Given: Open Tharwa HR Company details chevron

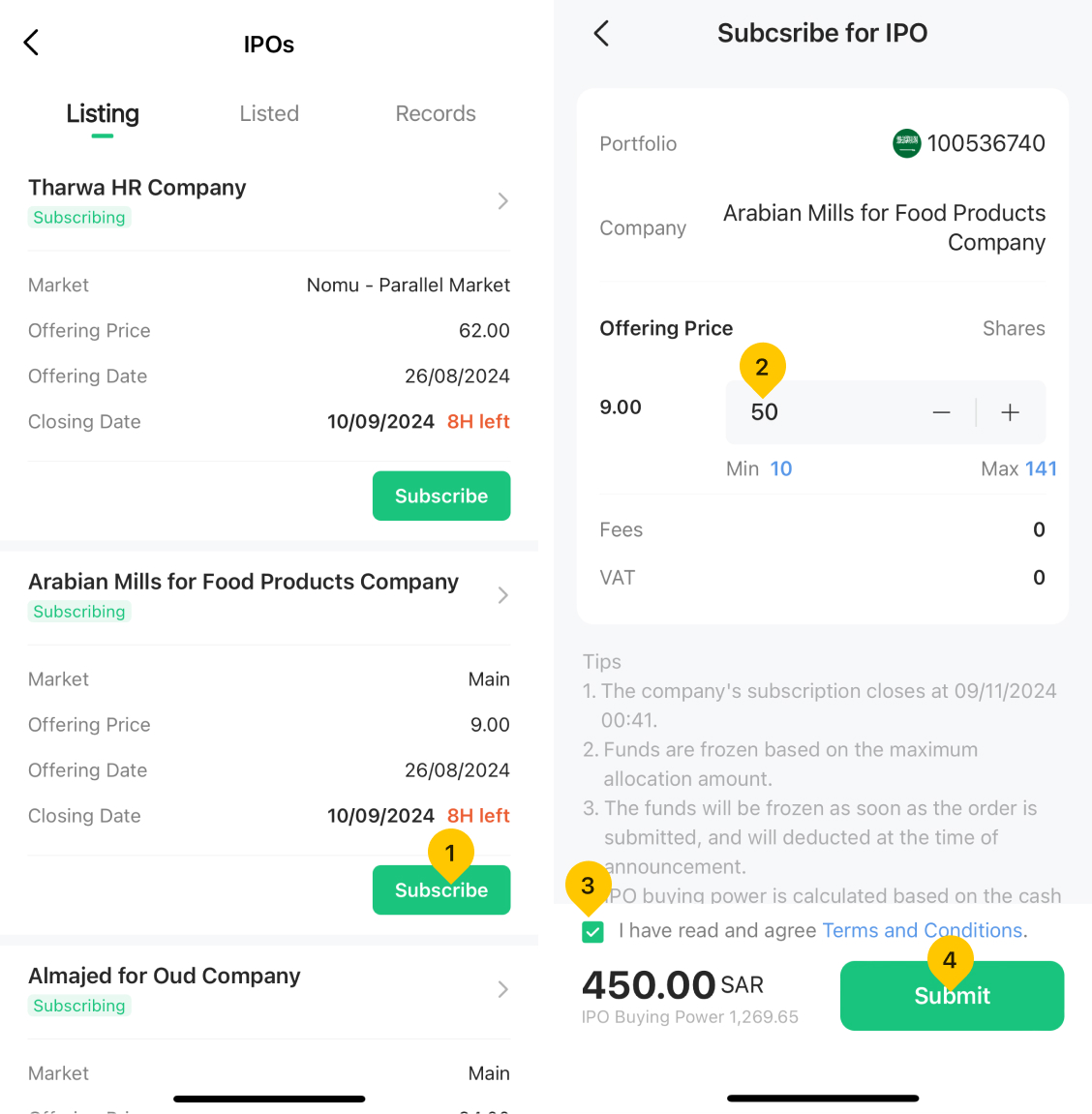Looking at the screenshot, I should click(503, 201).
